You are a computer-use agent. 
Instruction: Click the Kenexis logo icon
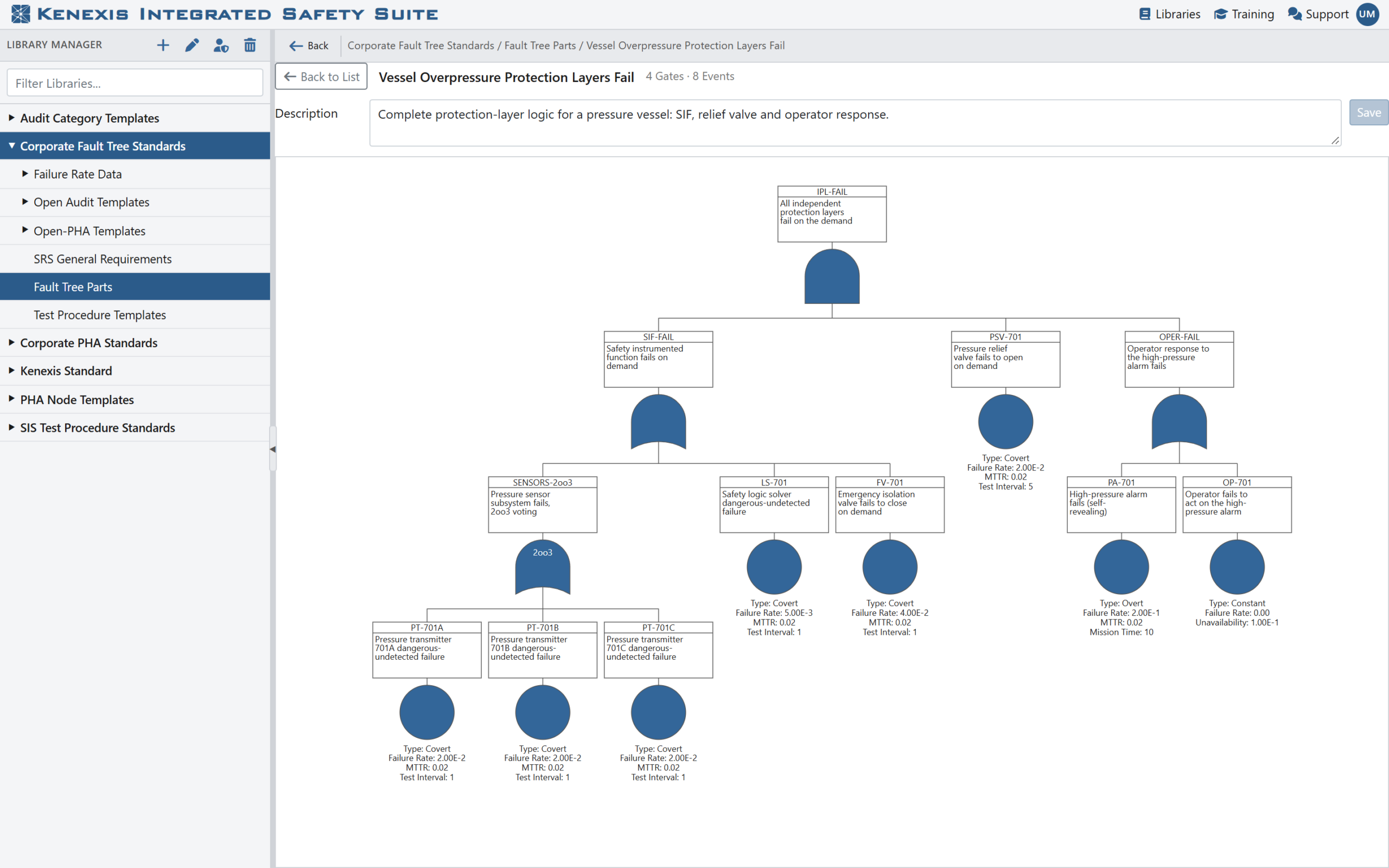coord(21,14)
